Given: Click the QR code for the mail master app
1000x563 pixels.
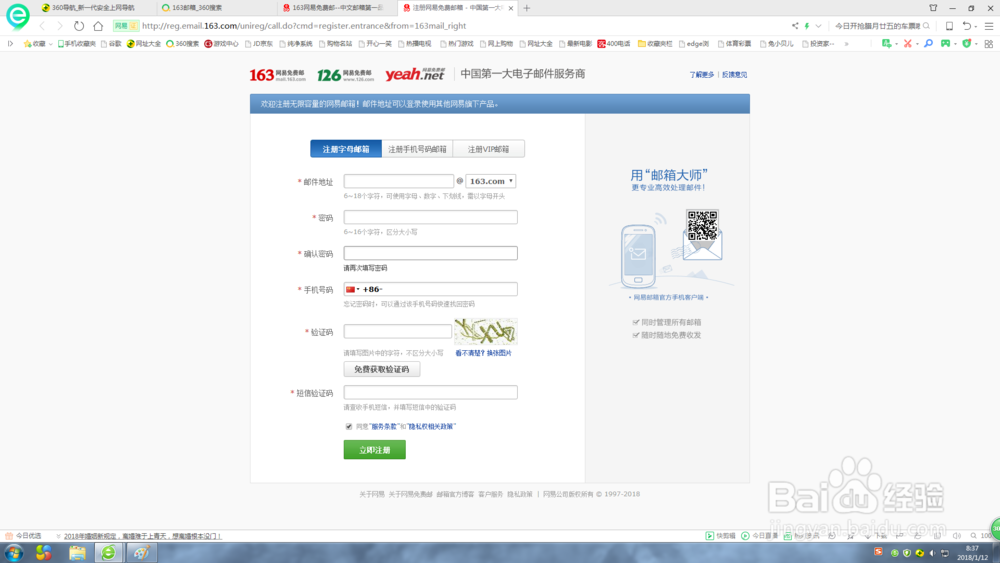Looking at the screenshot, I should (x=702, y=225).
